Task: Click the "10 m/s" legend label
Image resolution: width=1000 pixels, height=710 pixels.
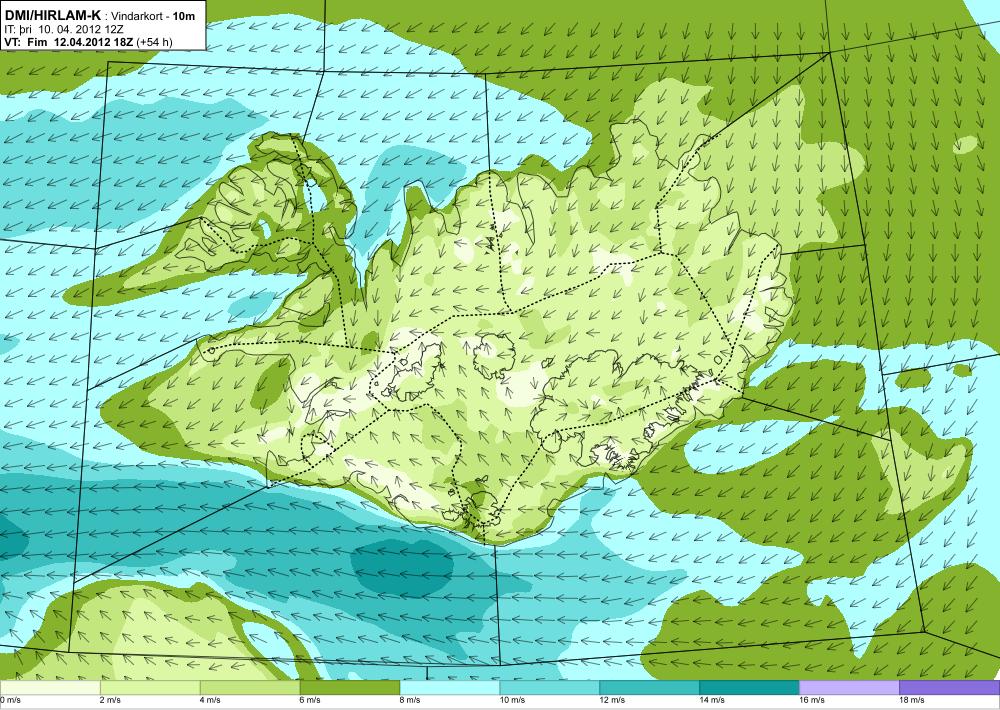Action: pos(513,700)
